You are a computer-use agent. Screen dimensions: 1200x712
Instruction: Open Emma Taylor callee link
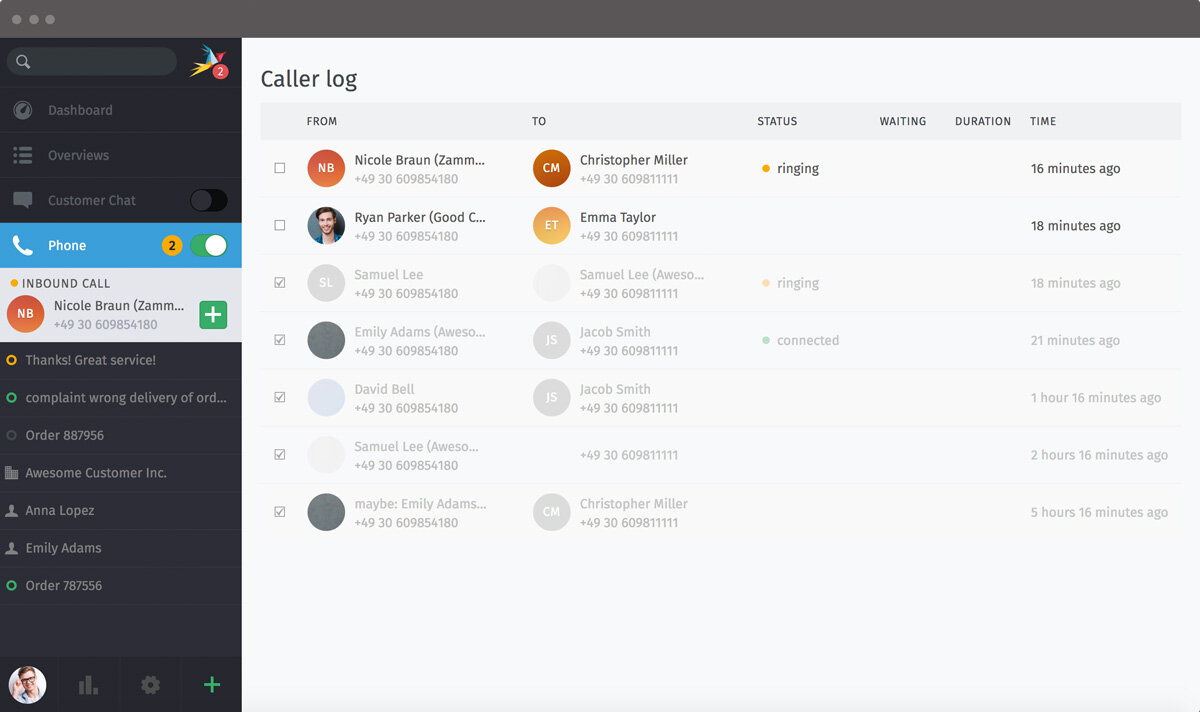(618, 217)
